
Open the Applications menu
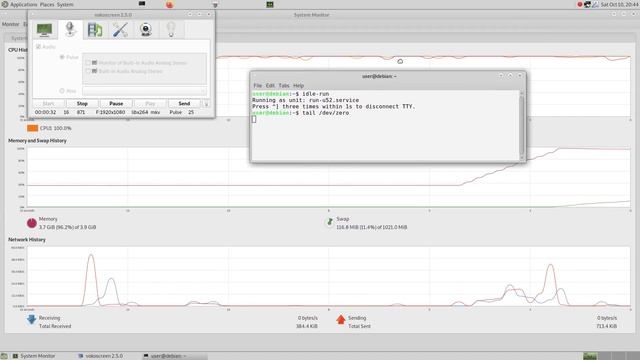point(23,4)
